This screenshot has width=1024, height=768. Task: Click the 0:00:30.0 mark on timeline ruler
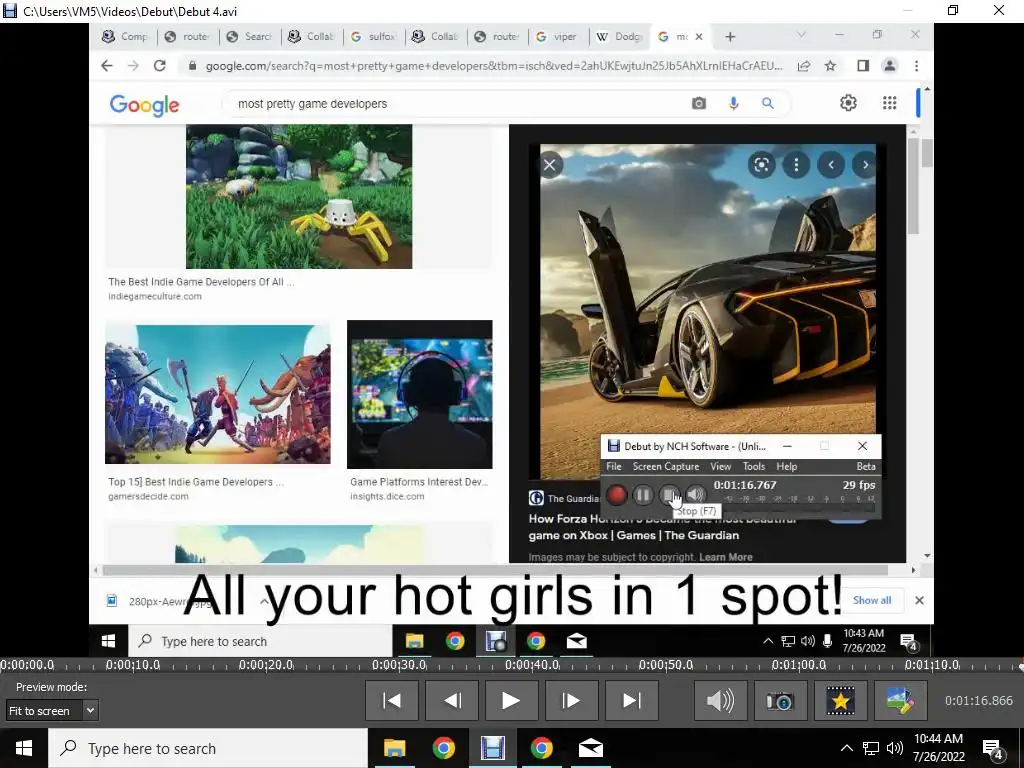pyautogui.click(x=399, y=665)
